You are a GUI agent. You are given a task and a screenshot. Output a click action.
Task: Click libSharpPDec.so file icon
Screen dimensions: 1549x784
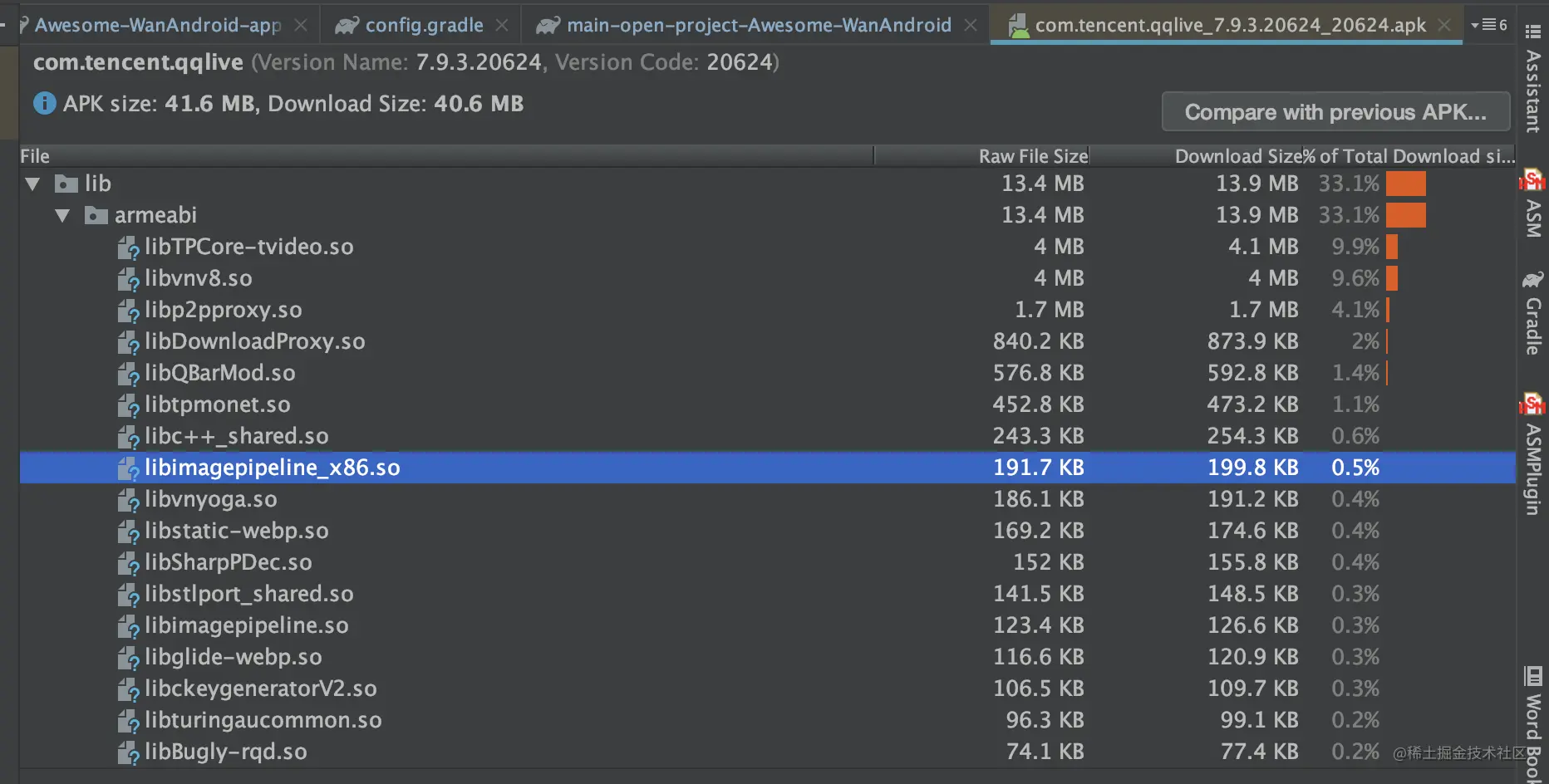pos(128,563)
